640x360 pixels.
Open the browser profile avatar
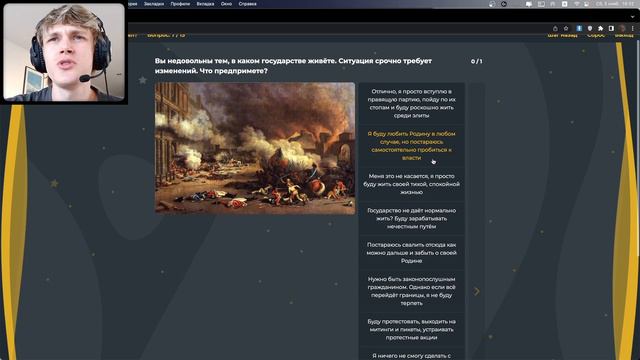coord(622,28)
